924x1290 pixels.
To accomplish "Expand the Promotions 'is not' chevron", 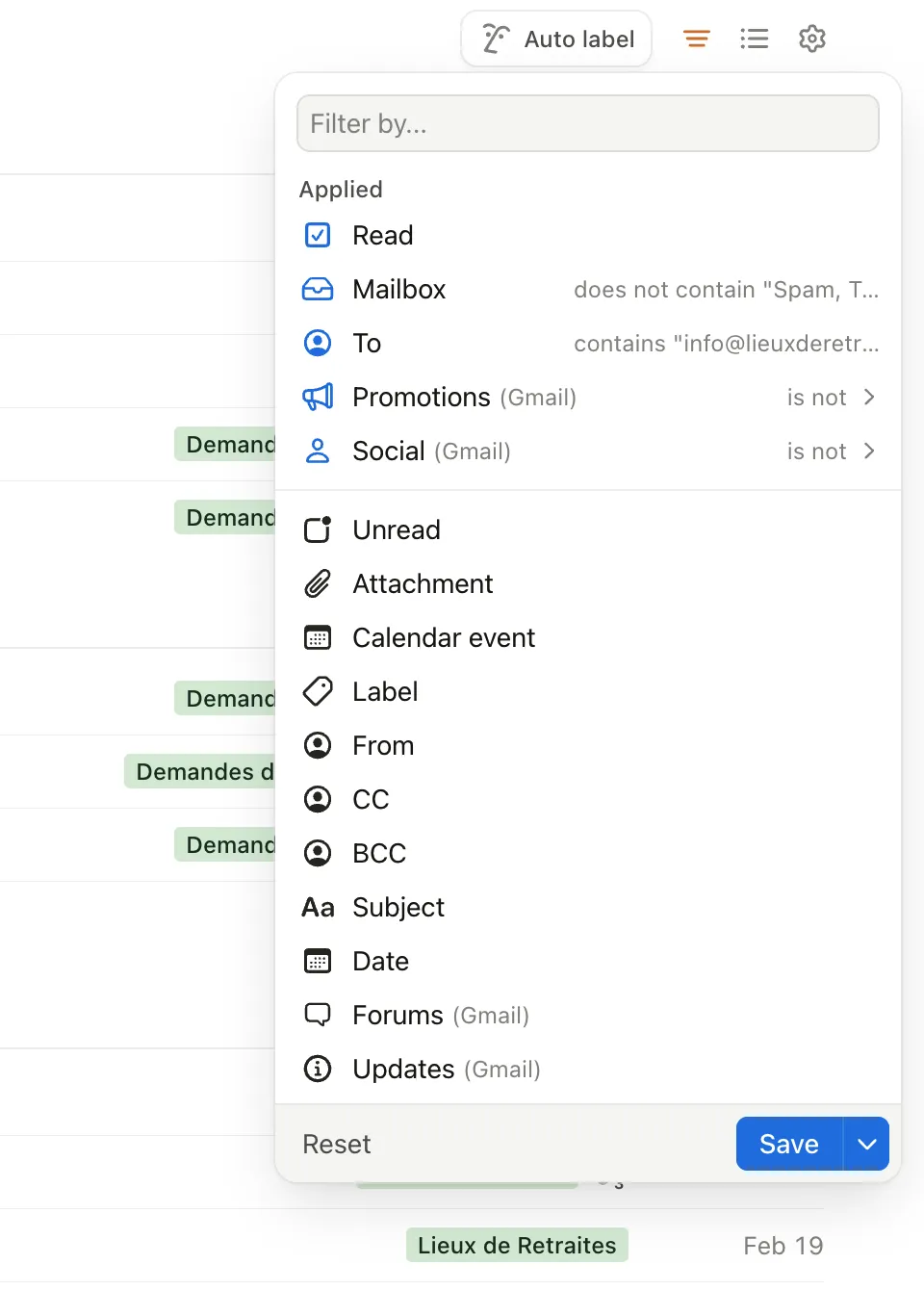I will point(869,398).
